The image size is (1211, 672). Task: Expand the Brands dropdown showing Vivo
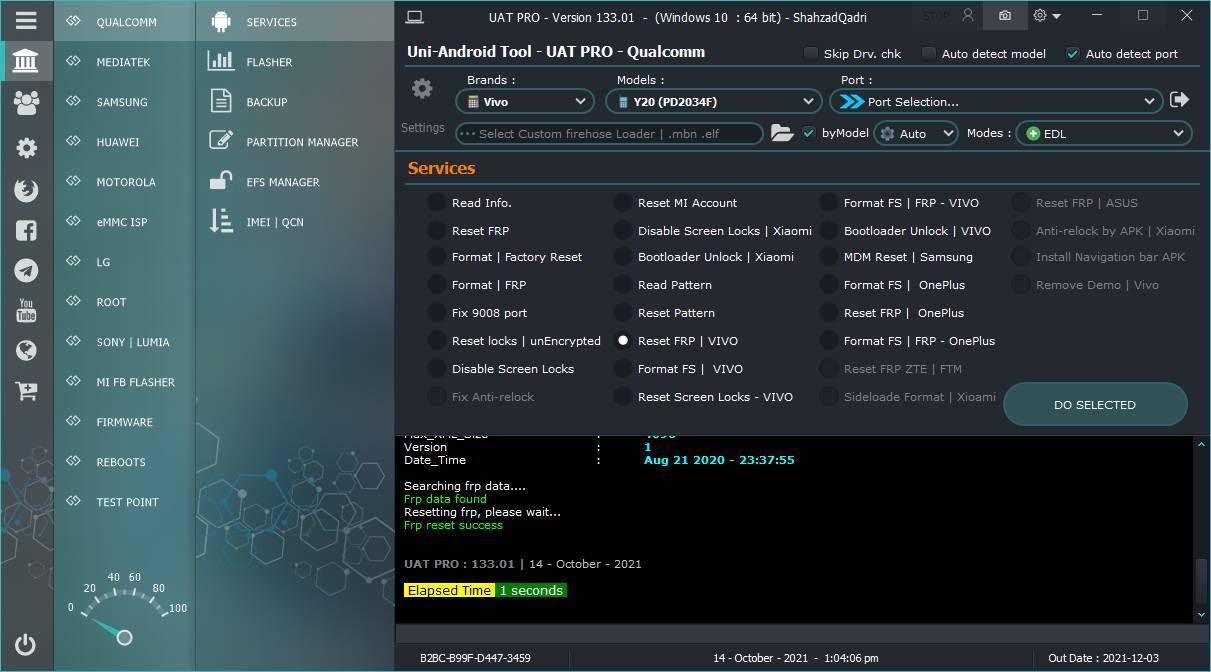(x=526, y=101)
